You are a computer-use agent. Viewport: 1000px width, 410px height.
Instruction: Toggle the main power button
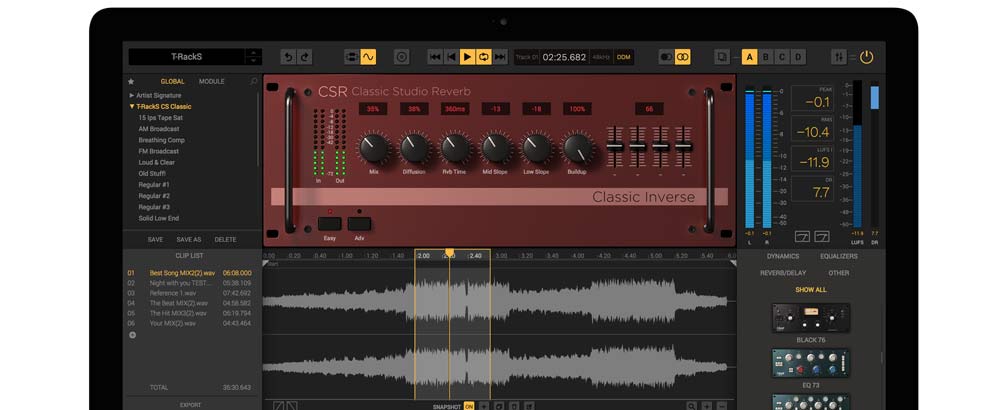[866, 57]
